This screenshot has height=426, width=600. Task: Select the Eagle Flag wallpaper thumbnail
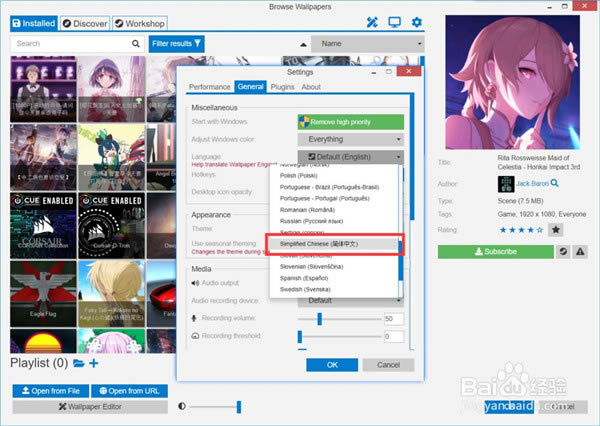pos(43,294)
